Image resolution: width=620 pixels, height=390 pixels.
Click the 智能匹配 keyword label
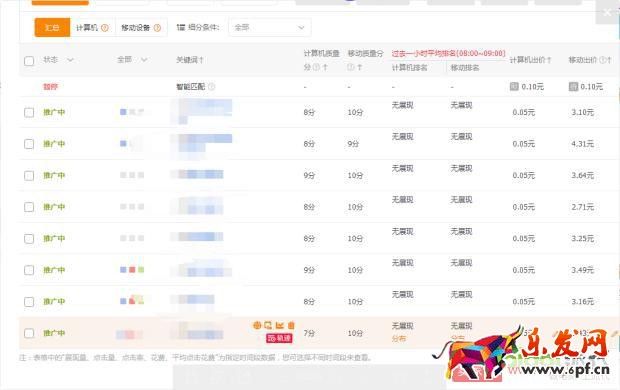[191, 87]
